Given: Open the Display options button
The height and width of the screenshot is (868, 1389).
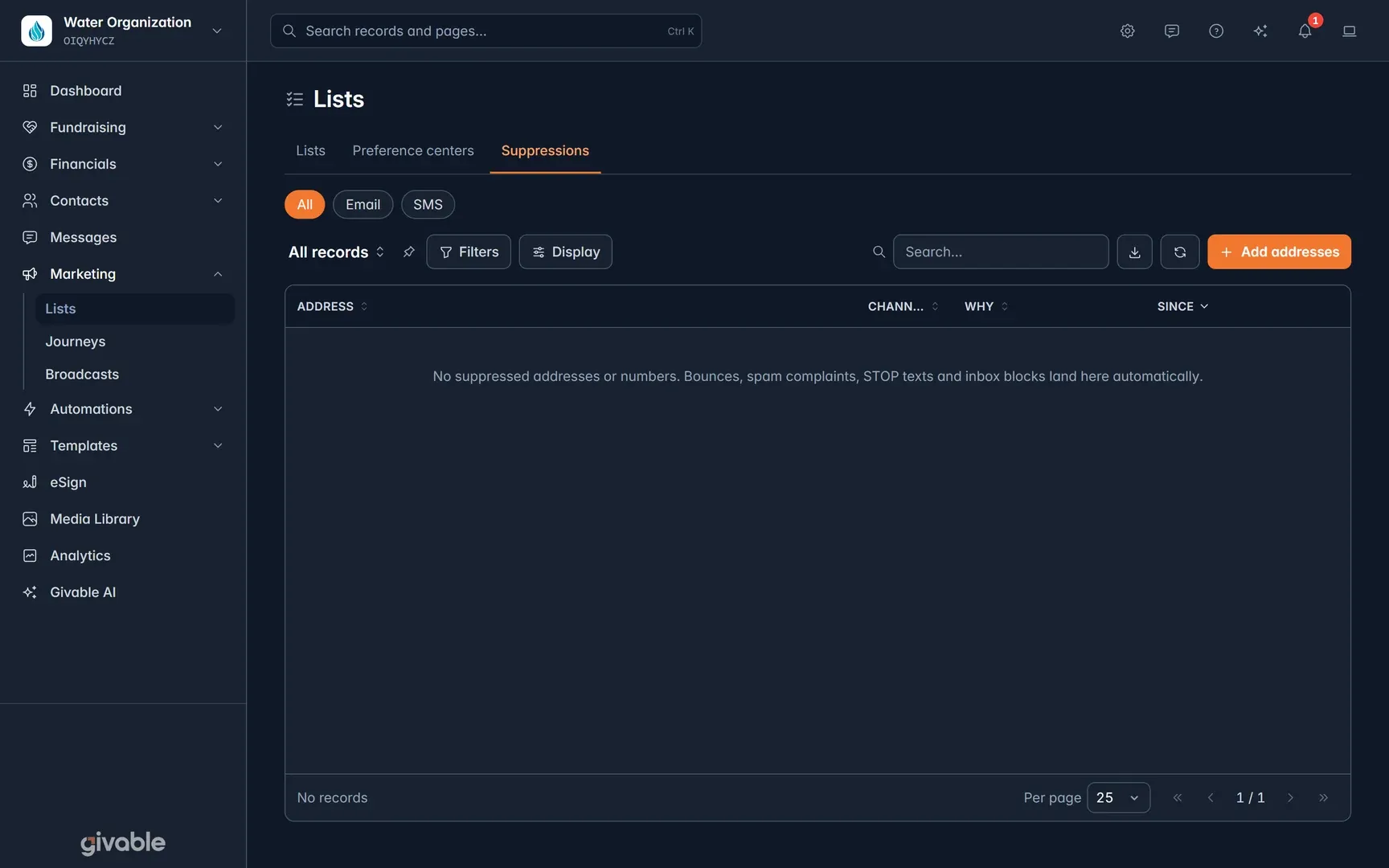Looking at the screenshot, I should pyautogui.click(x=565, y=252).
